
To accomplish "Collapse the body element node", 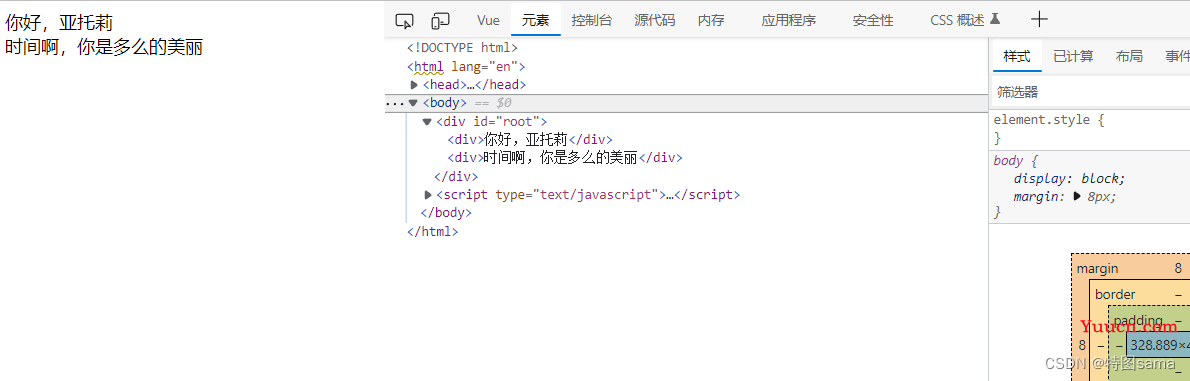I will click(413, 103).
